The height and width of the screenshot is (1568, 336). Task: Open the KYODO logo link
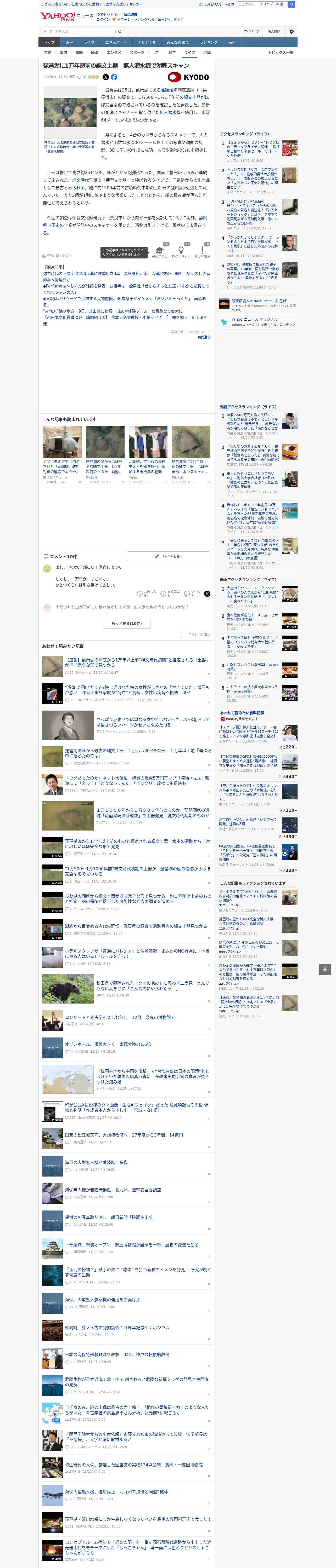[x=188, y=77]
